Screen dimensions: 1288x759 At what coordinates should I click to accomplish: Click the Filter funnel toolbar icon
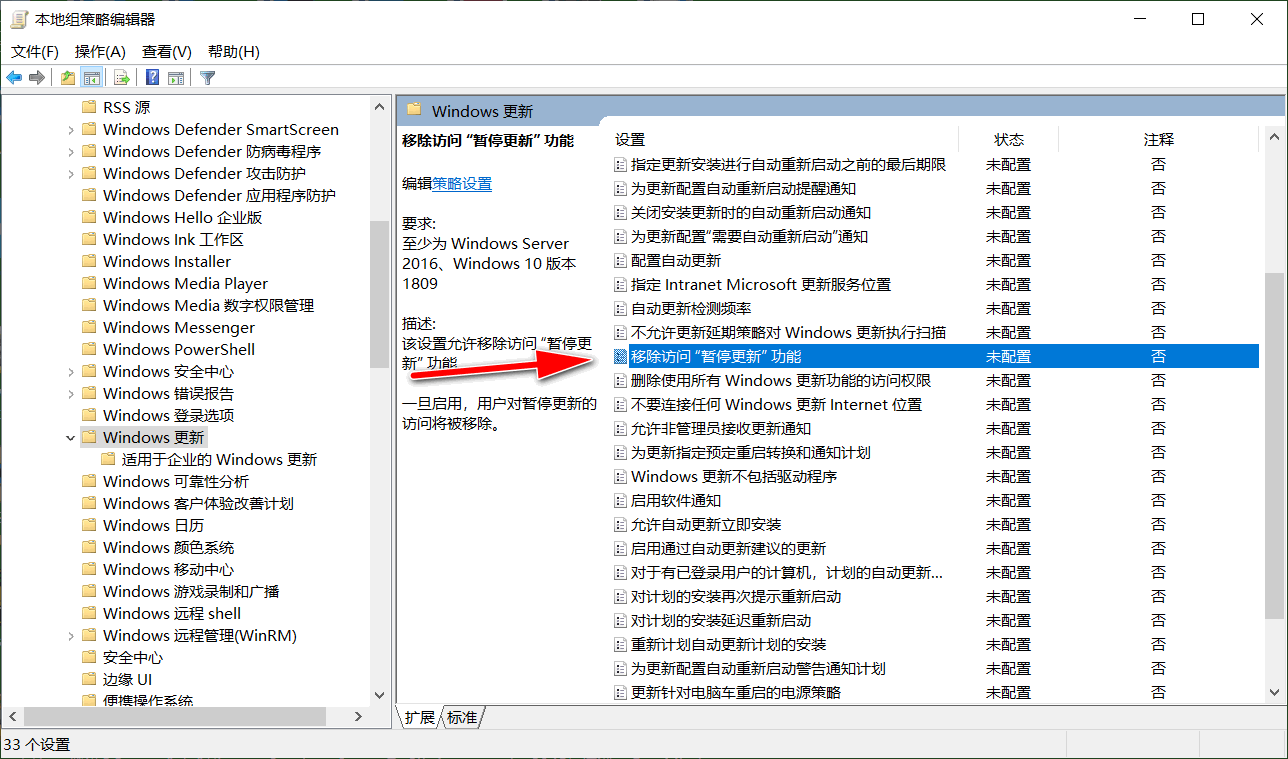click(207, 78)
